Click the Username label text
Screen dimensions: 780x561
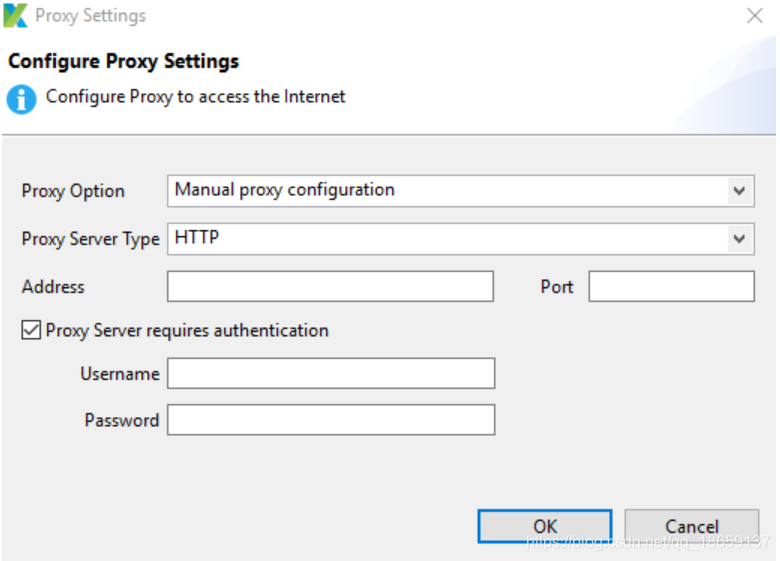tap(120, 374)
